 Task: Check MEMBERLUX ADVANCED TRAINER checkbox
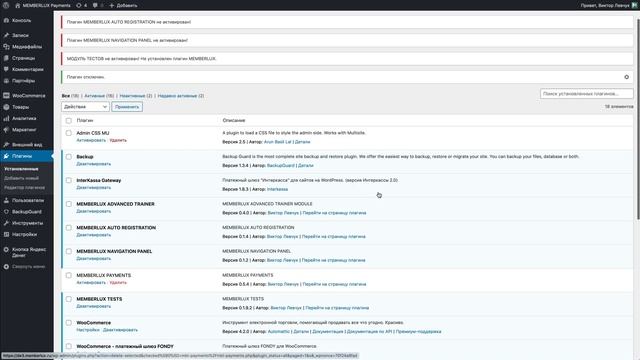pos(69,204)
